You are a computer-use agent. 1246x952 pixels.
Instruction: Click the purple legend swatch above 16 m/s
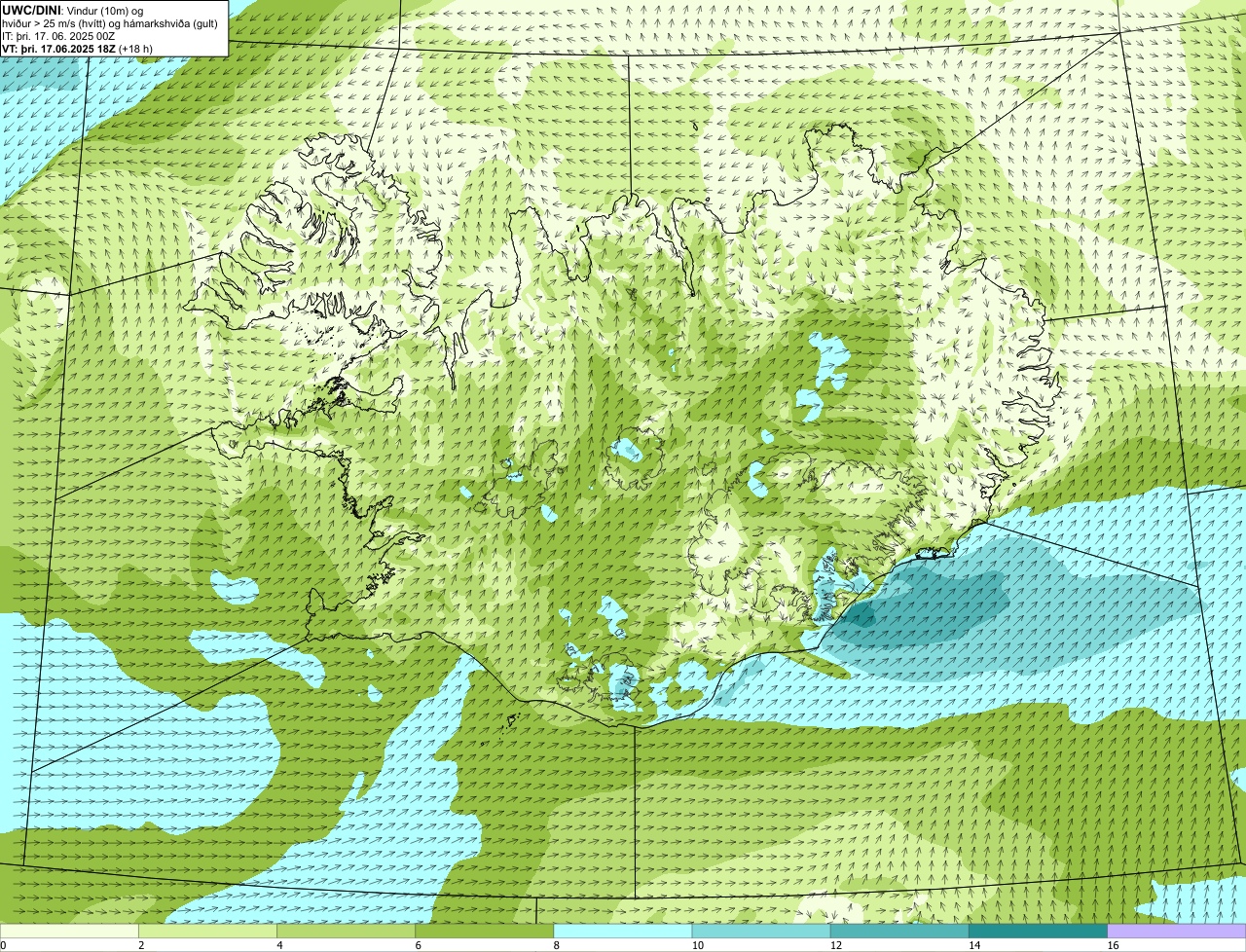click(x=1177, y=932)
